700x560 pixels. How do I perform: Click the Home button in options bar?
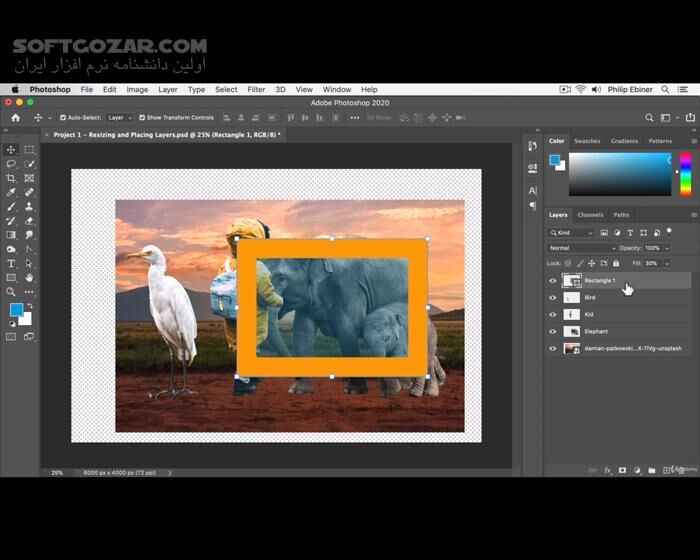(x=16, y=118)
